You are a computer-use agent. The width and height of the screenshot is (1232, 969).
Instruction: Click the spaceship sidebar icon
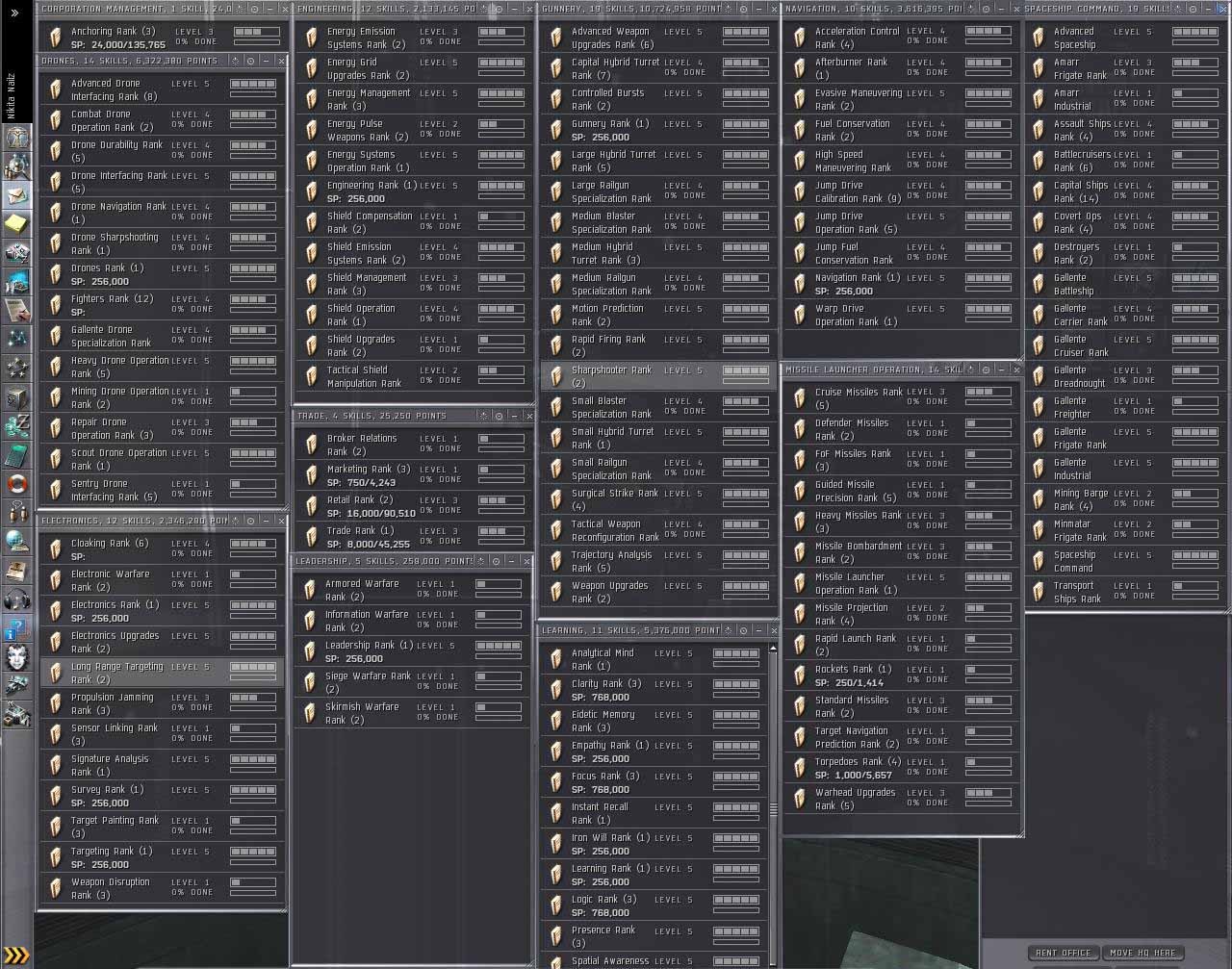click(x=16, y=686)
